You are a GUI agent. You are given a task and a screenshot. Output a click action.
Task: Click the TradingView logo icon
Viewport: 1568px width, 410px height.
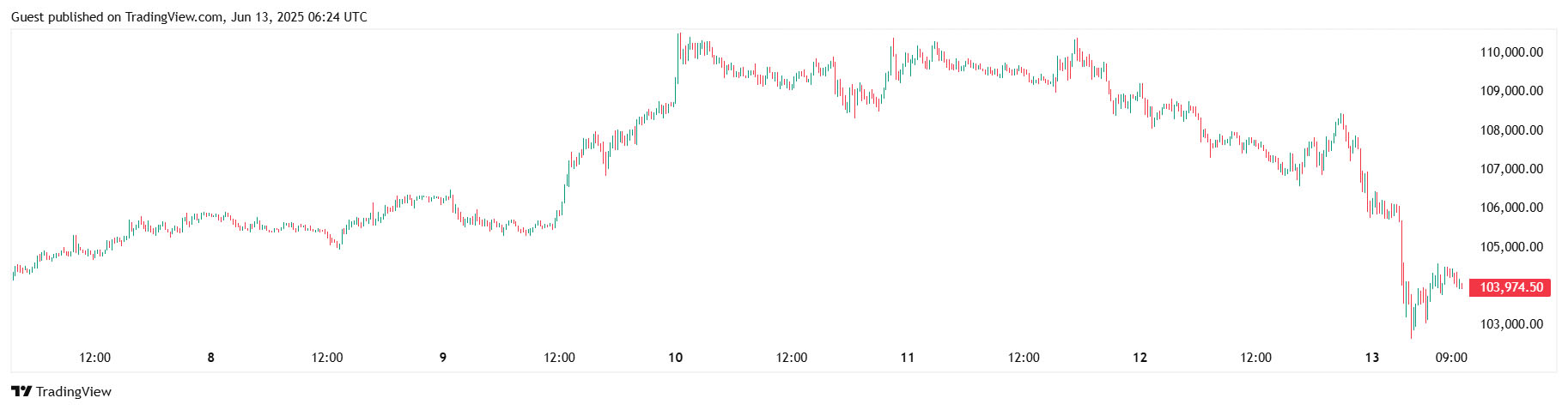point(21,392)
